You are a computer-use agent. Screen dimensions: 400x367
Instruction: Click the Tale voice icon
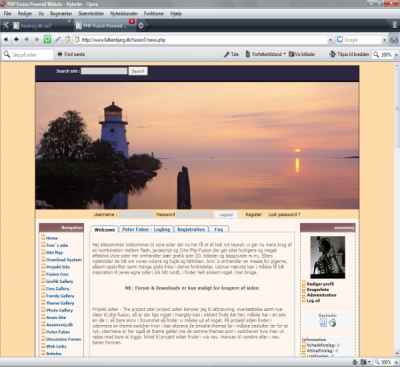pos(231,54)
